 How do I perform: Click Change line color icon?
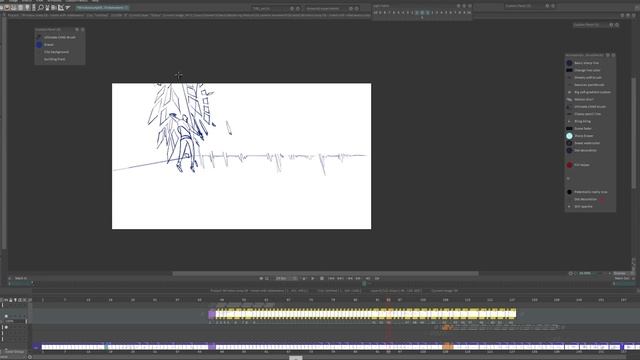(x=569, y=70)
